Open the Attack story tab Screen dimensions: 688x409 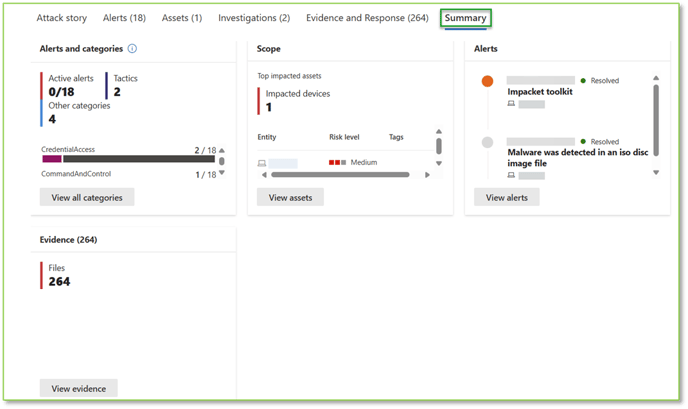pyautogui.click(x=61, y=18)
